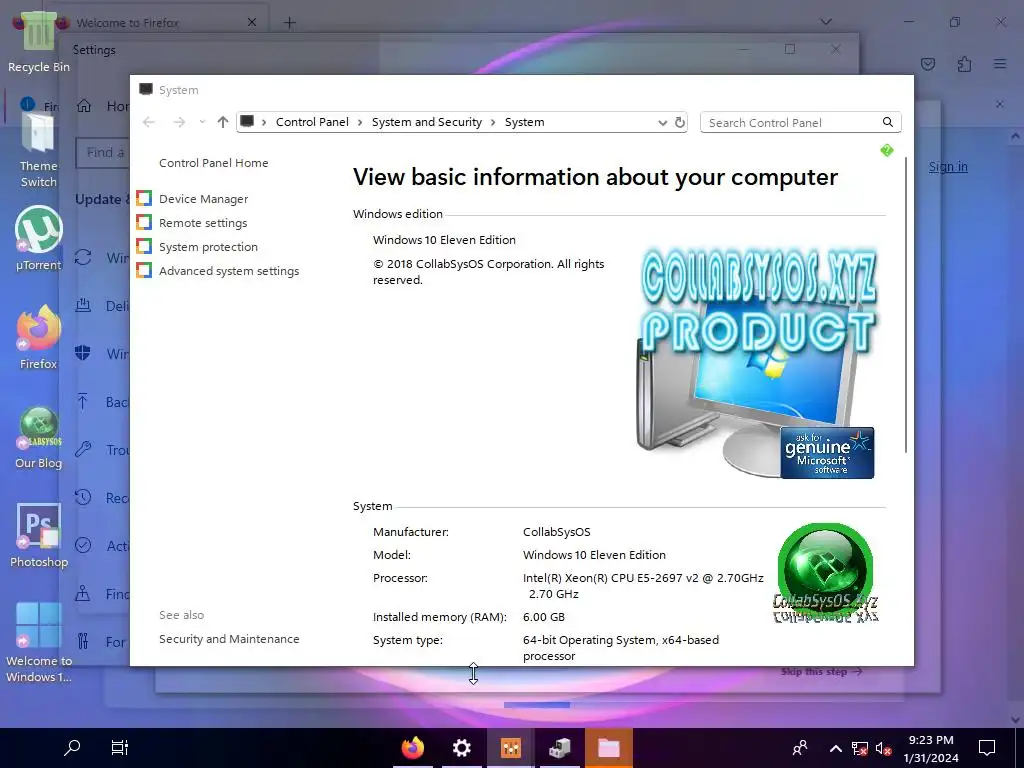Image resolution: width=1024 pixels, height=768 pixels.
Task: Expand chevron after System and Security
Action: [x=493, y=123]
